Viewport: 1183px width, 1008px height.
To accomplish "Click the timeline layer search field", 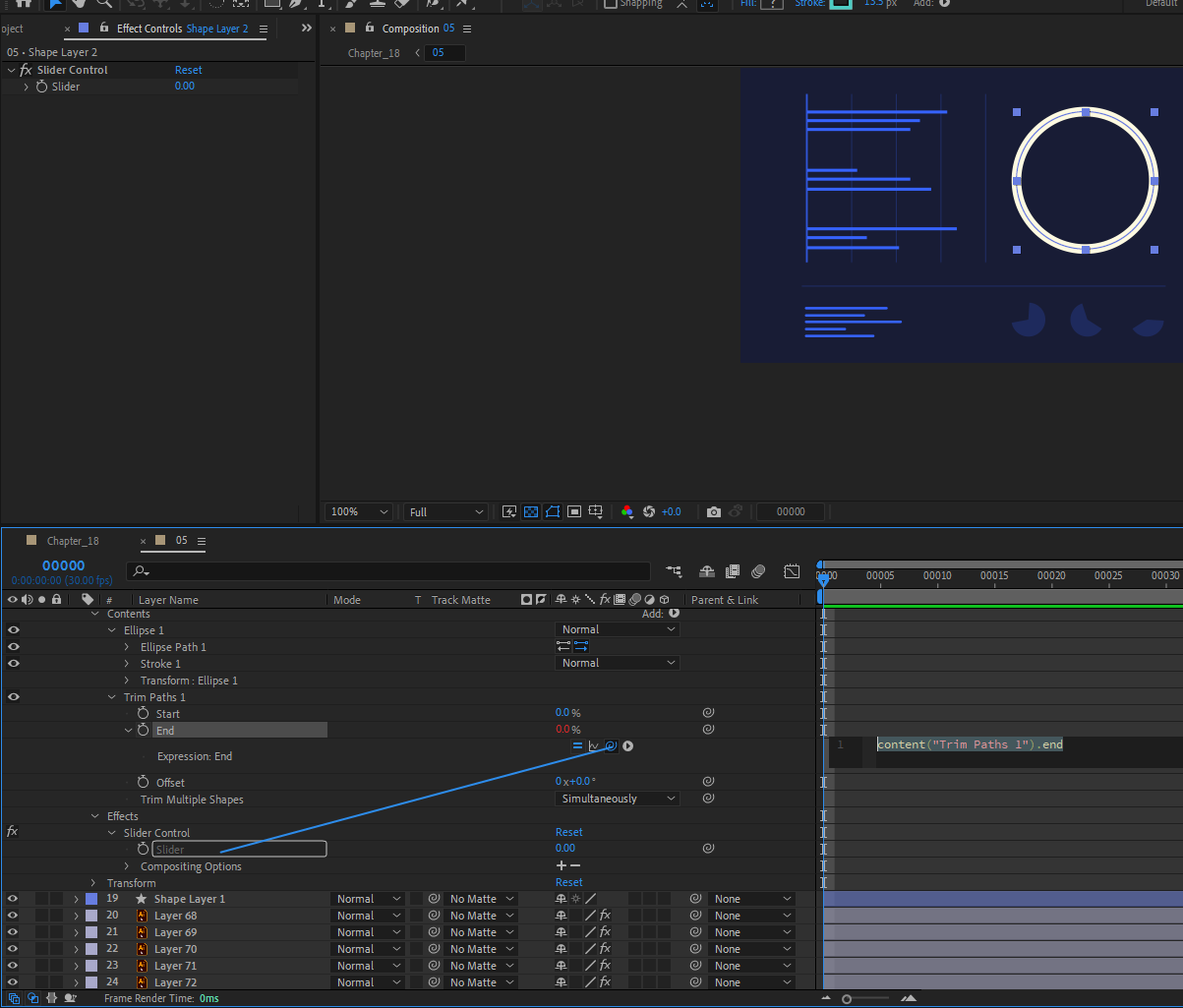I will (x=388, y=570).
